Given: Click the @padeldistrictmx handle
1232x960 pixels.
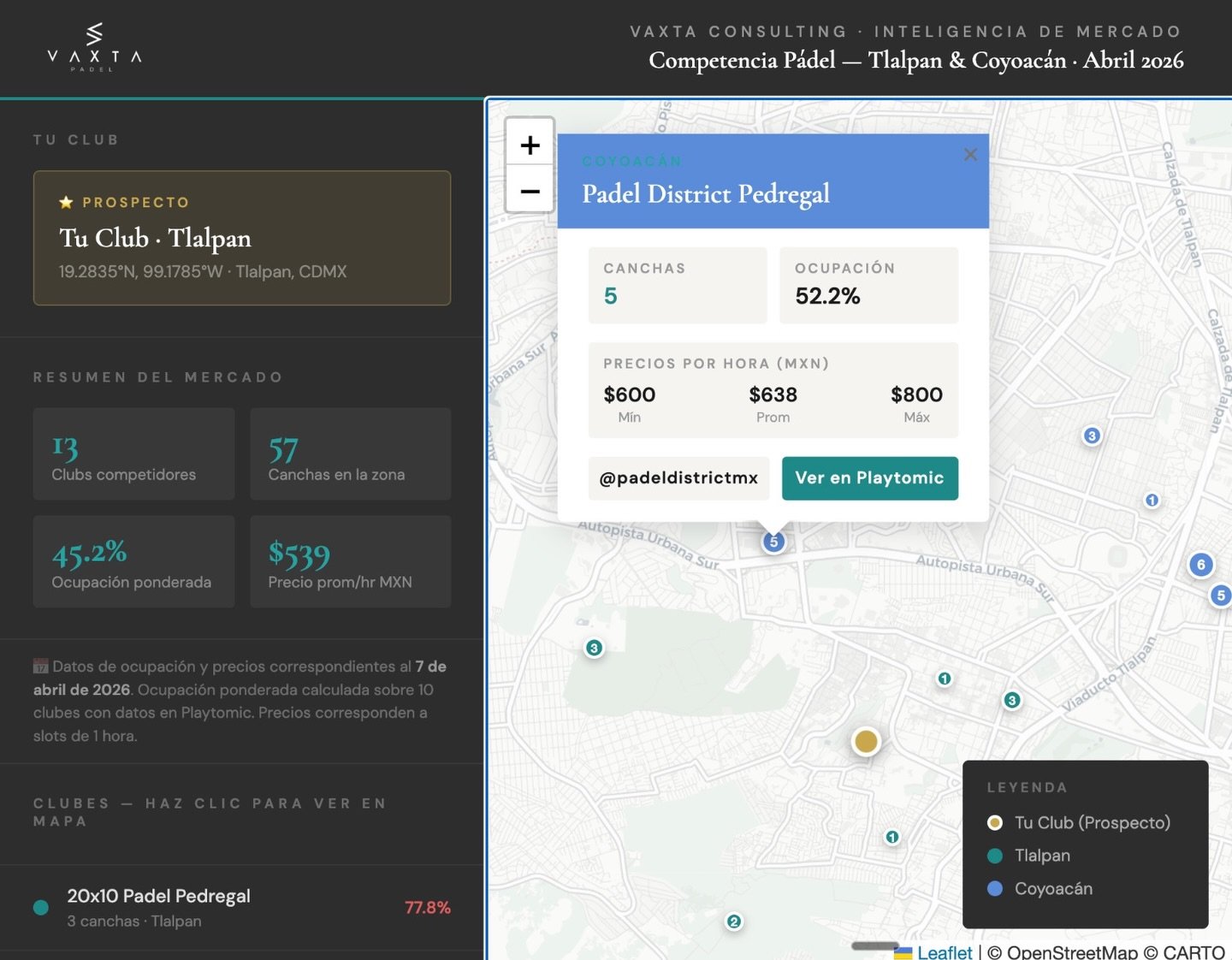Looking at the screenshot, I should (x=678, y=478).
